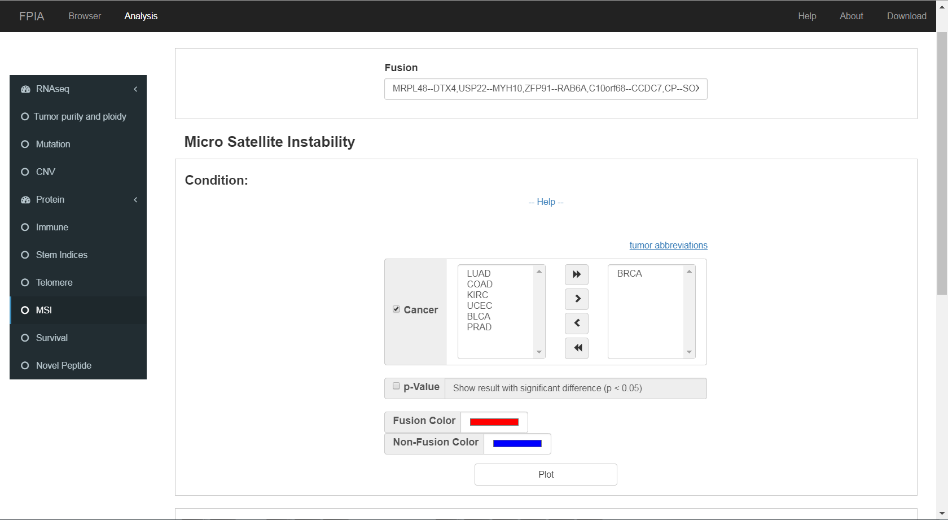Select KIRC in available cancer list
Screen dimensions: 948x520
[478, 295]
